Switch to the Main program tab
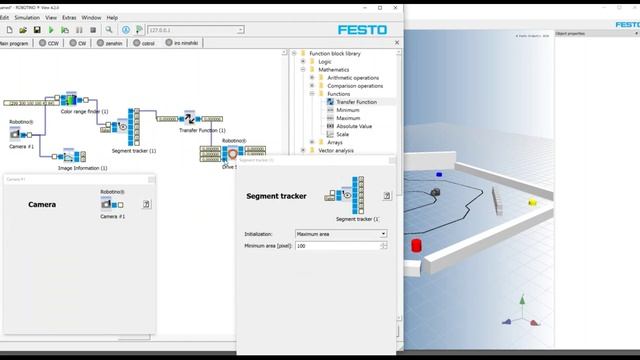Image resolution: width=640 pixels, height=360 pixels. [x=15, y=43]
